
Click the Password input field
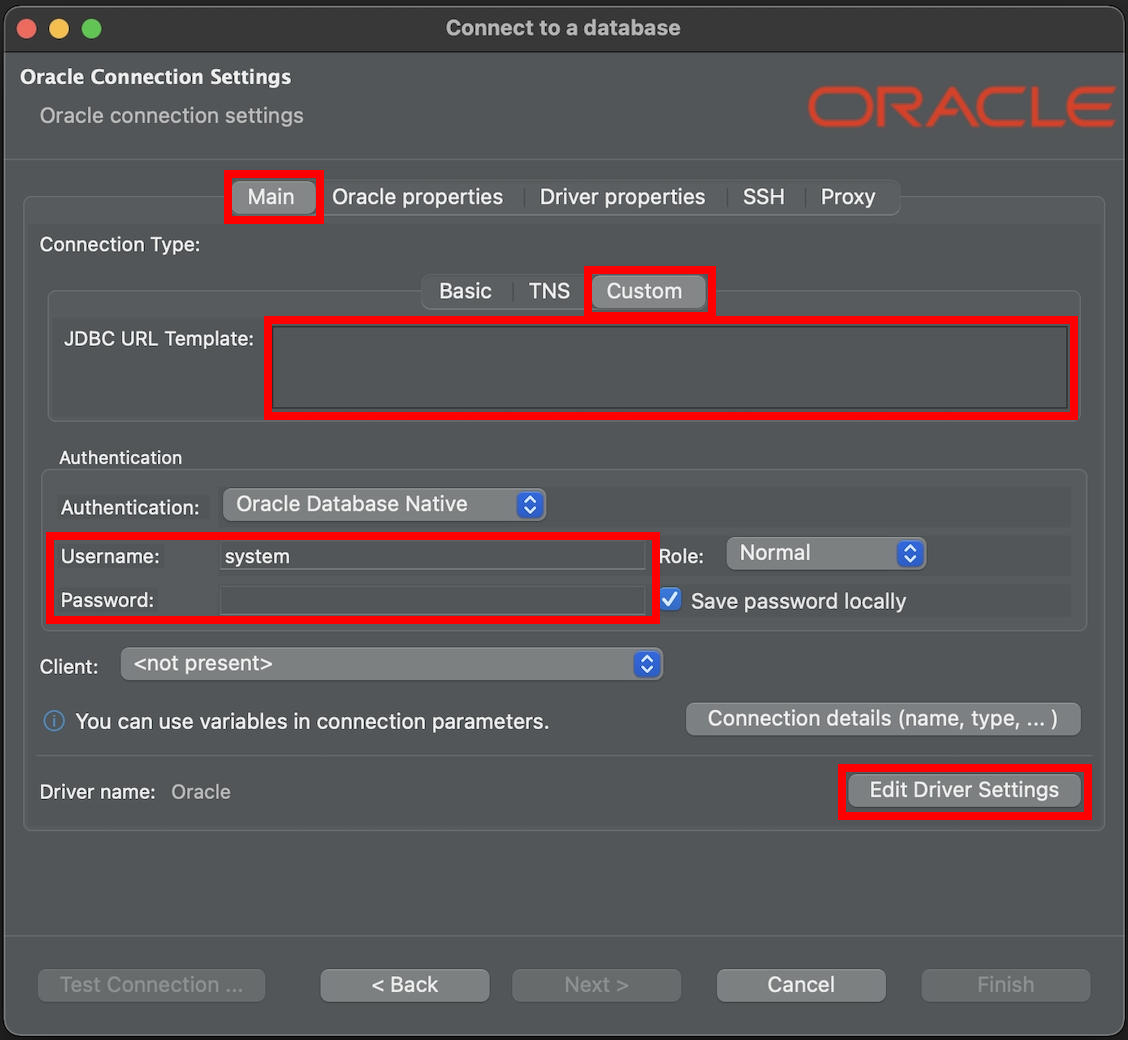[432, 600]
